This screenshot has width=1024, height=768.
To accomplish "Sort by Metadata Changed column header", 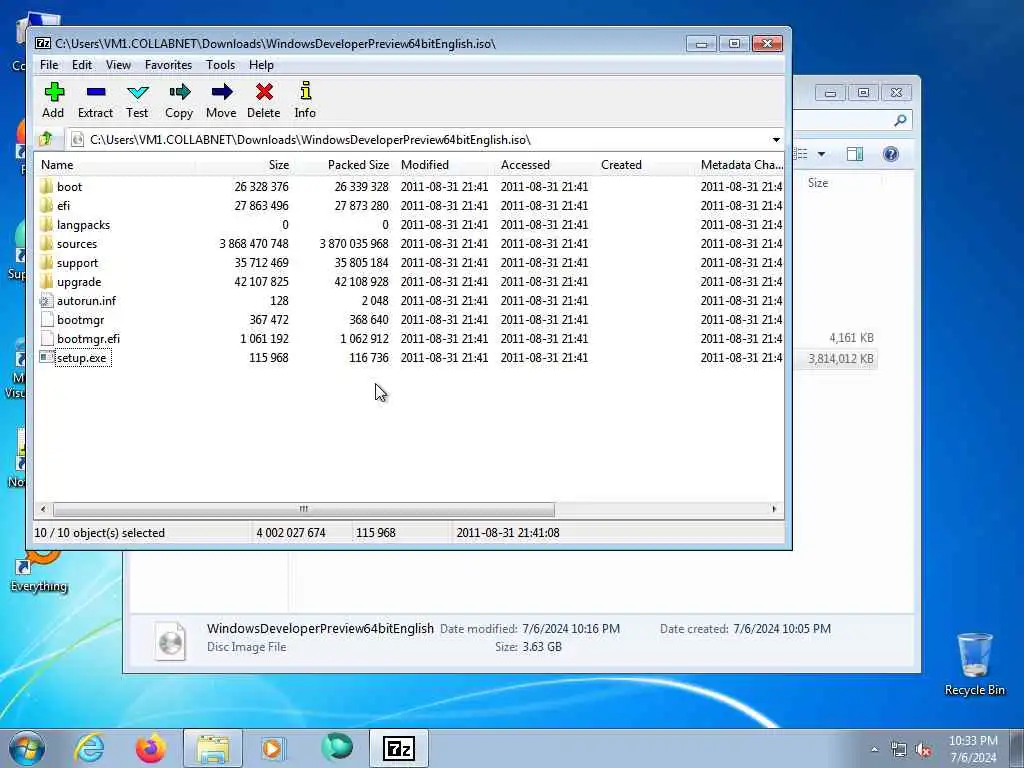I will pyautogui.click(x=740, y=165).
